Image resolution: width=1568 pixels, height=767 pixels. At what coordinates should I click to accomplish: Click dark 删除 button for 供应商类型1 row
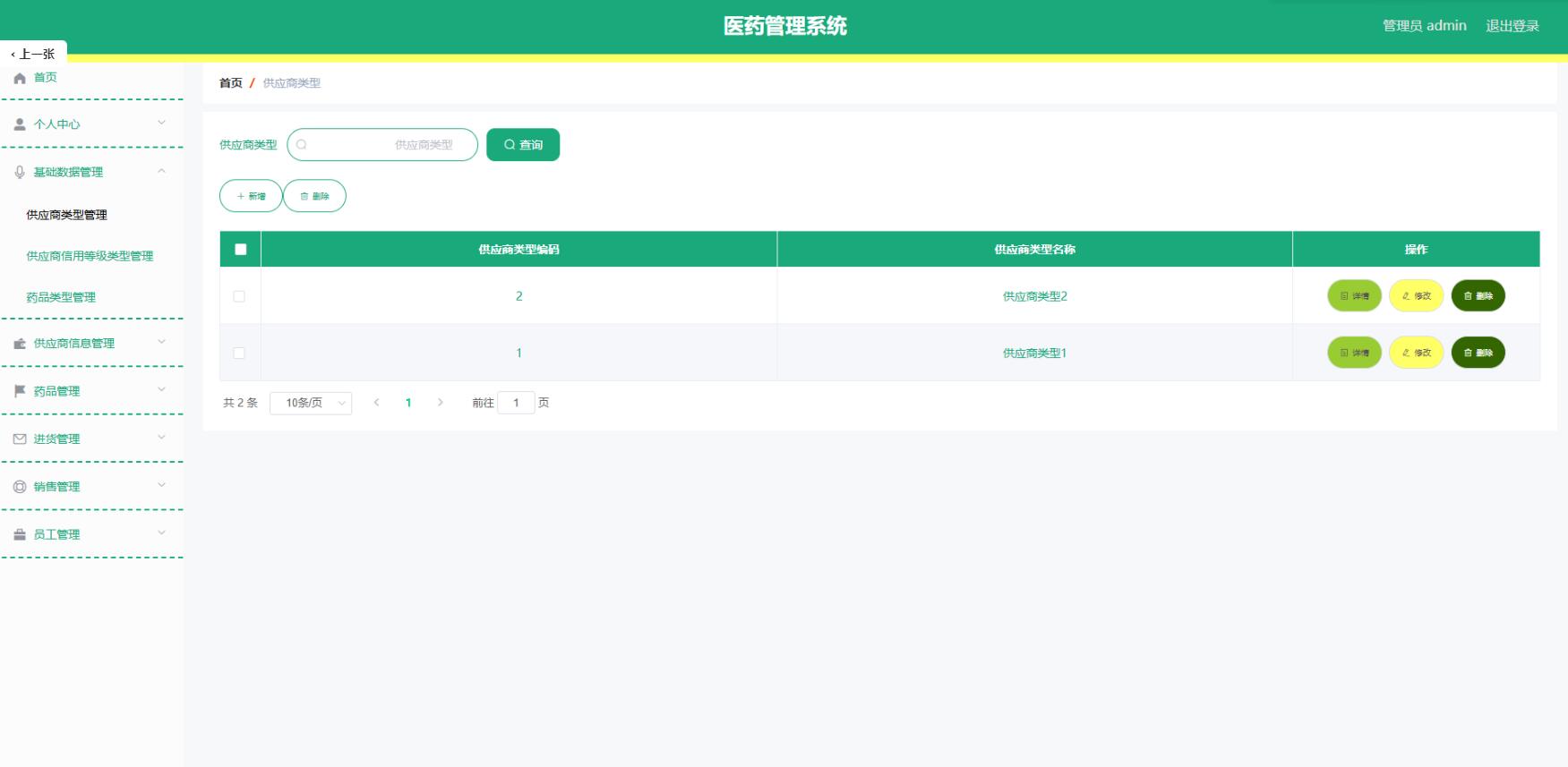pyautogui.click(x=1478, y=353)
